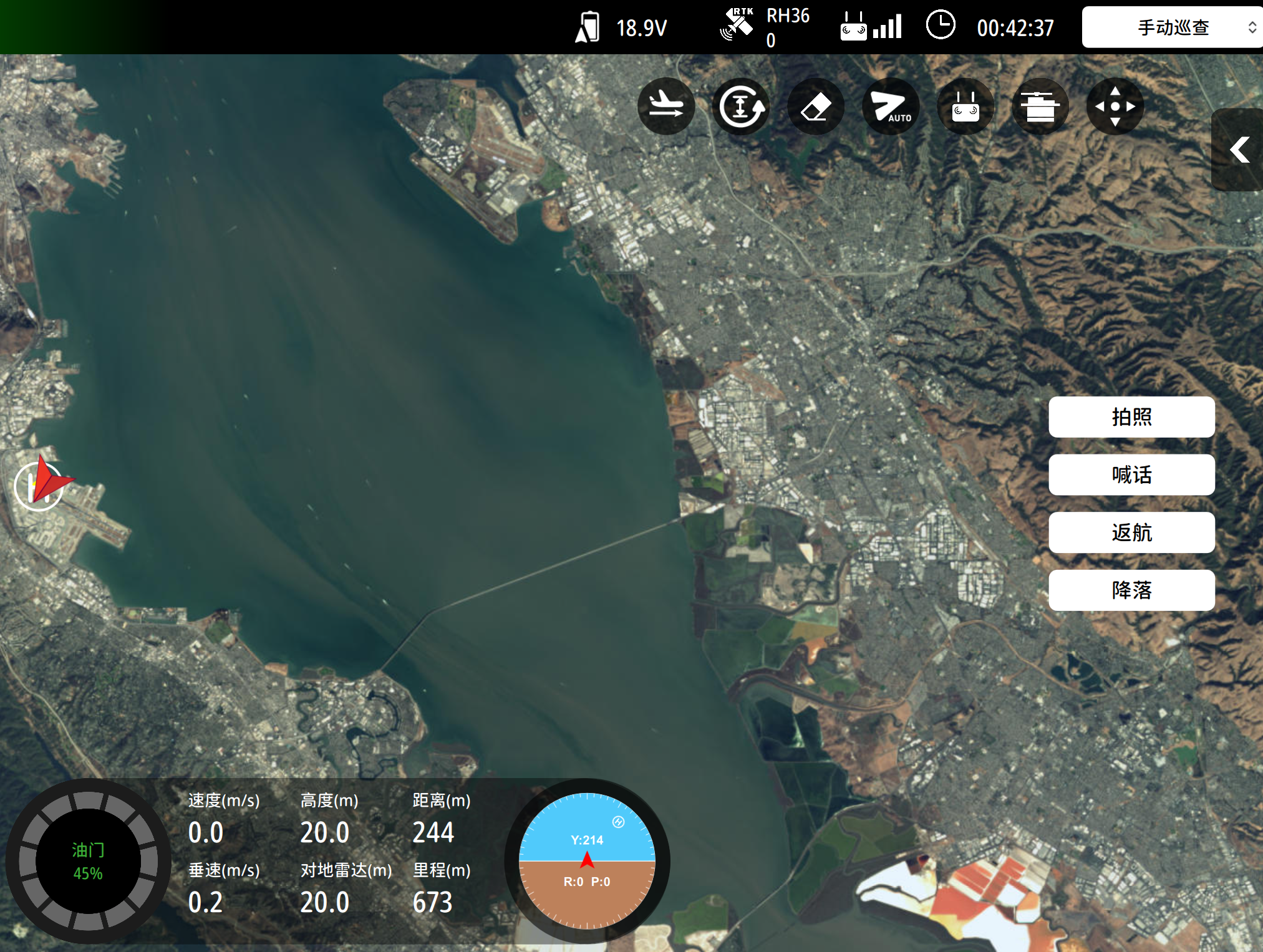Viewport: 1263px width, 952px height.
Task: Open the 手动巡查 mode dropdown
Action: (x=1173, y=27)
